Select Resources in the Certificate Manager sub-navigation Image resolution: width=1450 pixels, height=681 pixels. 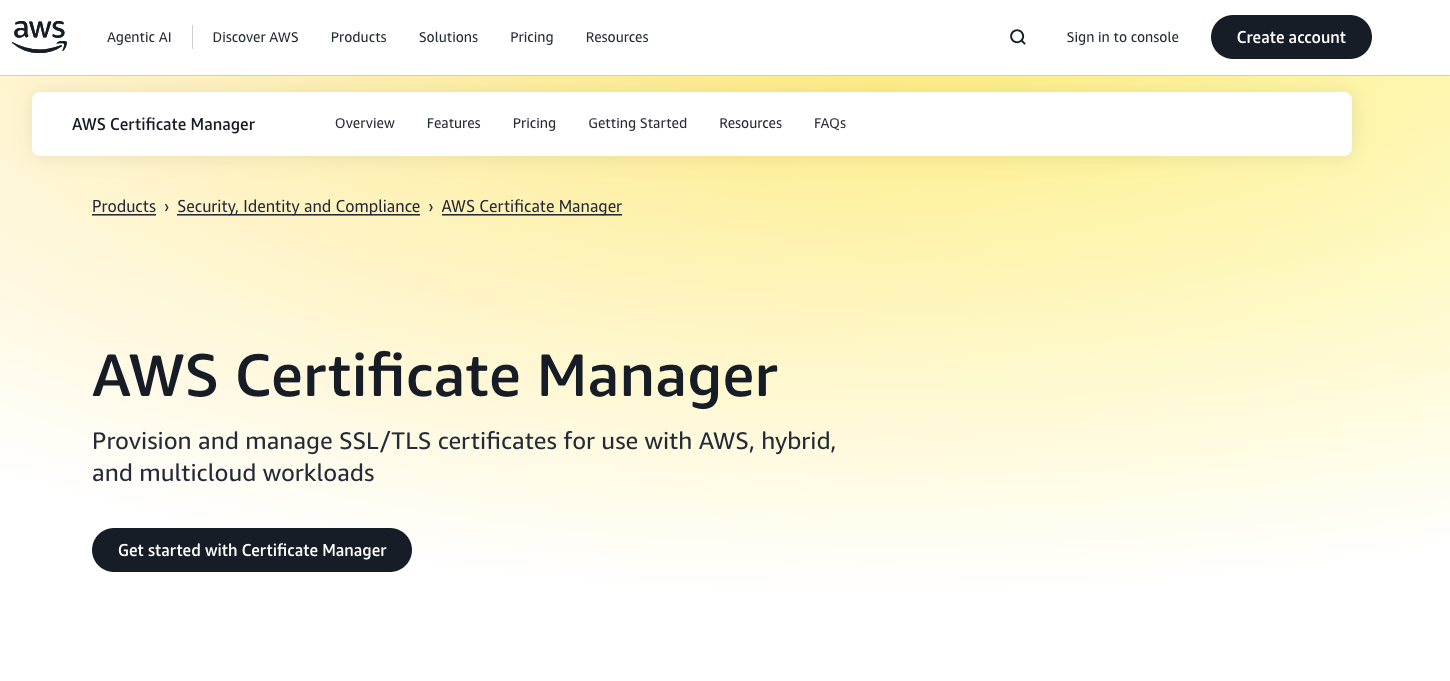tap(750, 123)
